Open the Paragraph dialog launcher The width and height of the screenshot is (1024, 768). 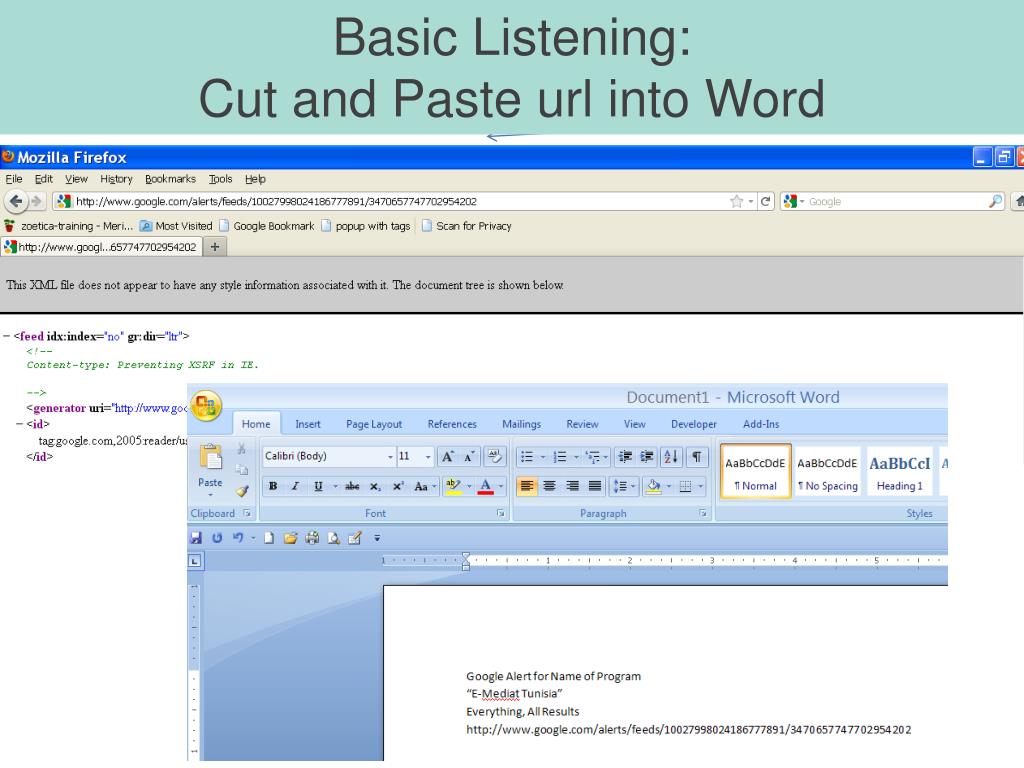pyautogui.click(x=703, y=513)
